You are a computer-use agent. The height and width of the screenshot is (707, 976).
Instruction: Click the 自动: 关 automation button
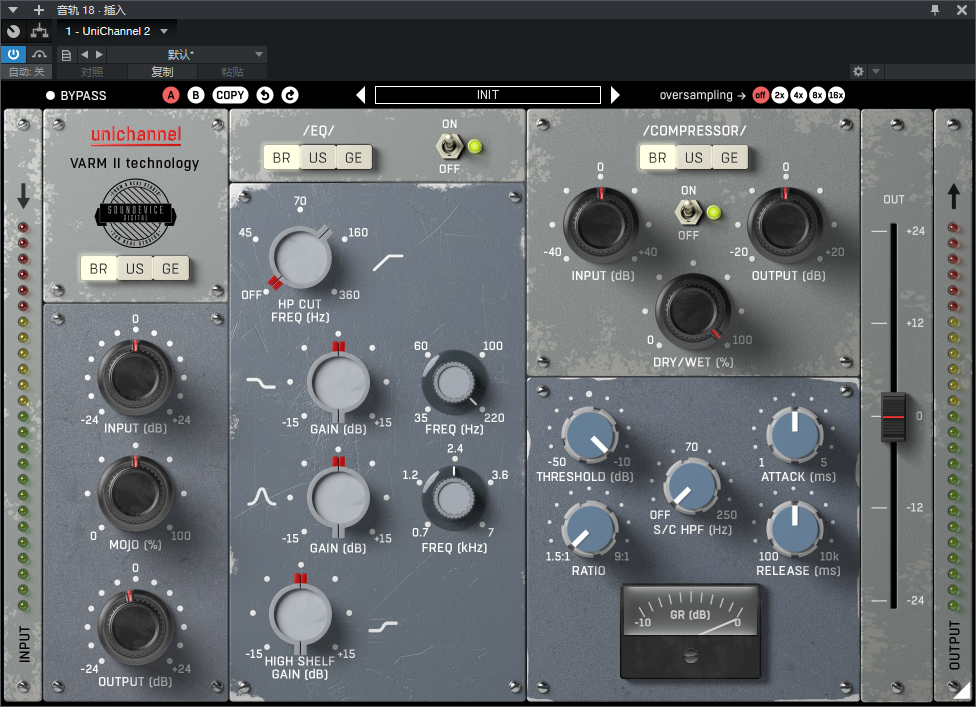(x=27, y=72)
